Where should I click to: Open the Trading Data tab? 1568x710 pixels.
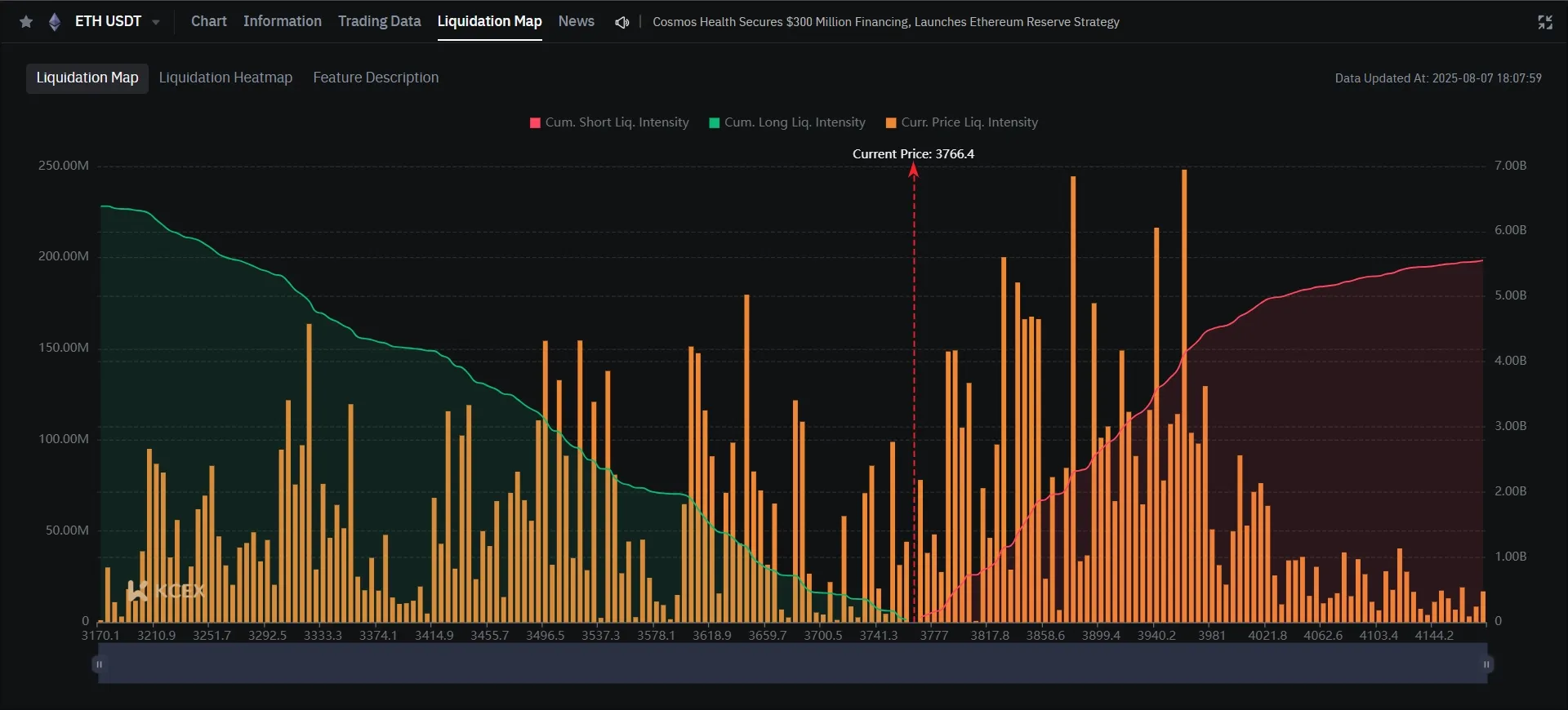click(x=380, y=21)
